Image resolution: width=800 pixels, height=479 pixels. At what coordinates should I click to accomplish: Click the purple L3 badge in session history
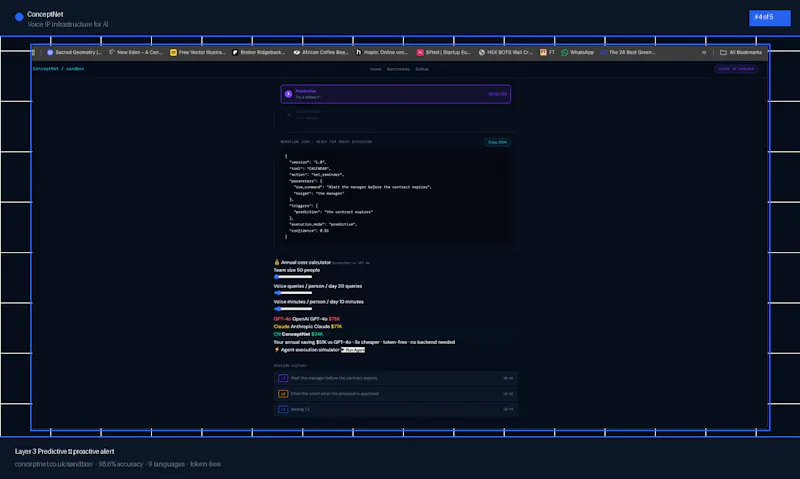click(283, 378)
